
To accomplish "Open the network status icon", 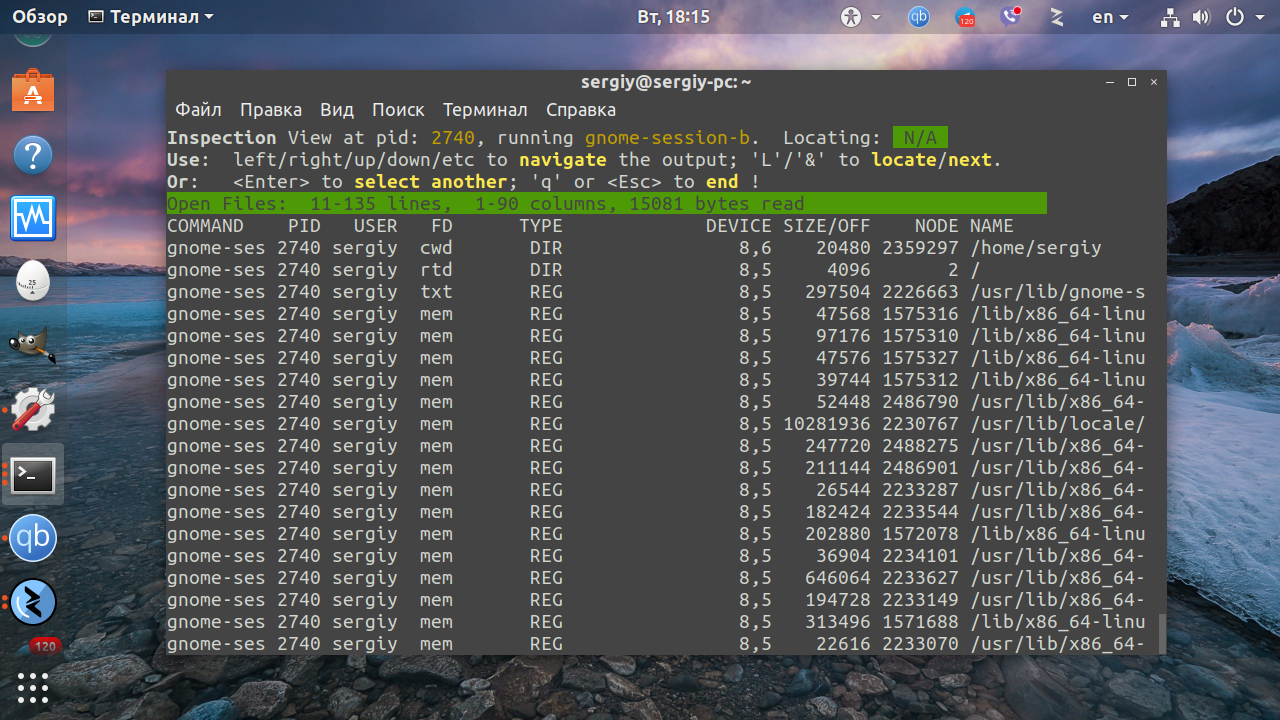I will tap(1170, 17).
